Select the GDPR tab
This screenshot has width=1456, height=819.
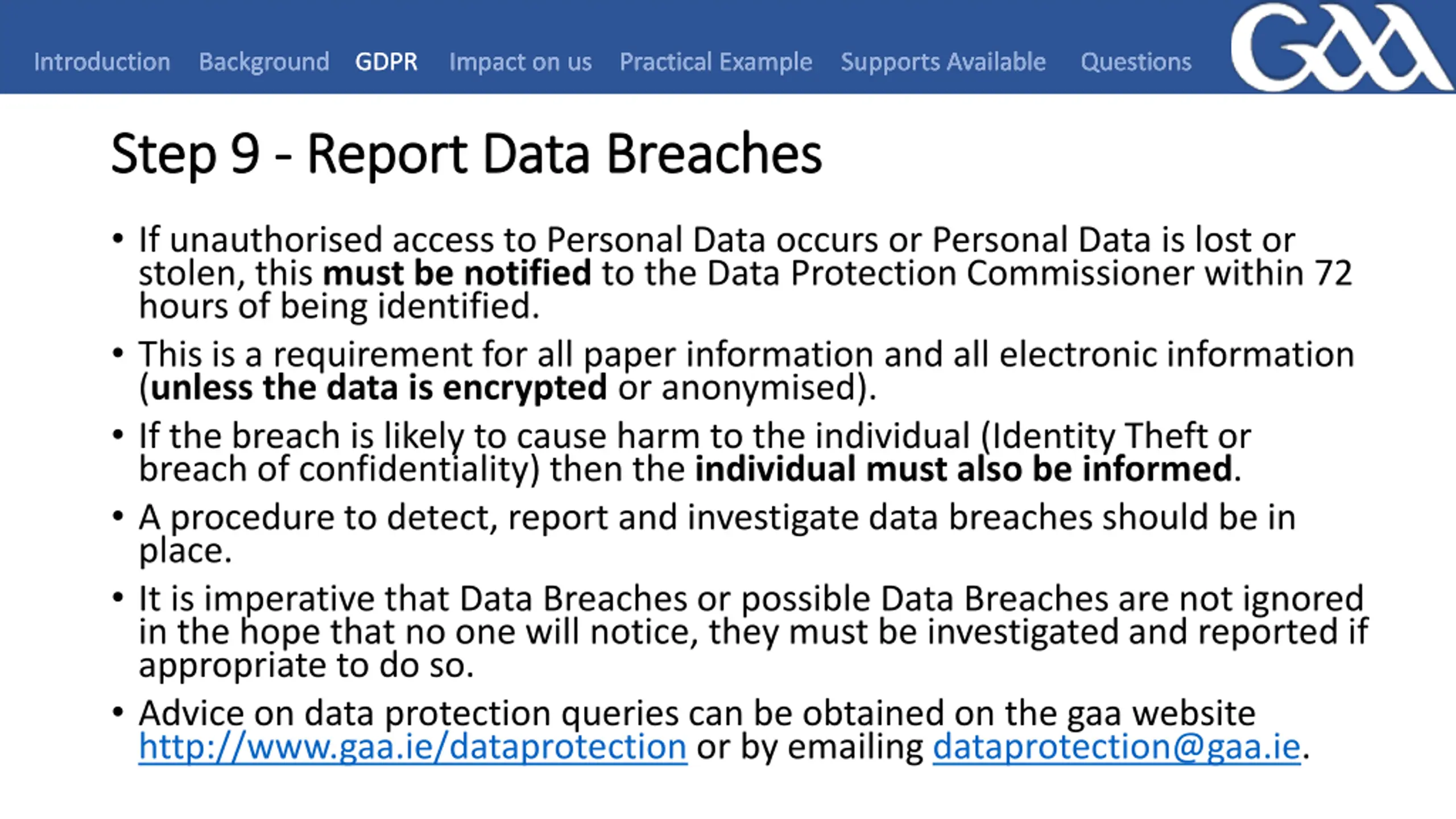tap(387, 61)
